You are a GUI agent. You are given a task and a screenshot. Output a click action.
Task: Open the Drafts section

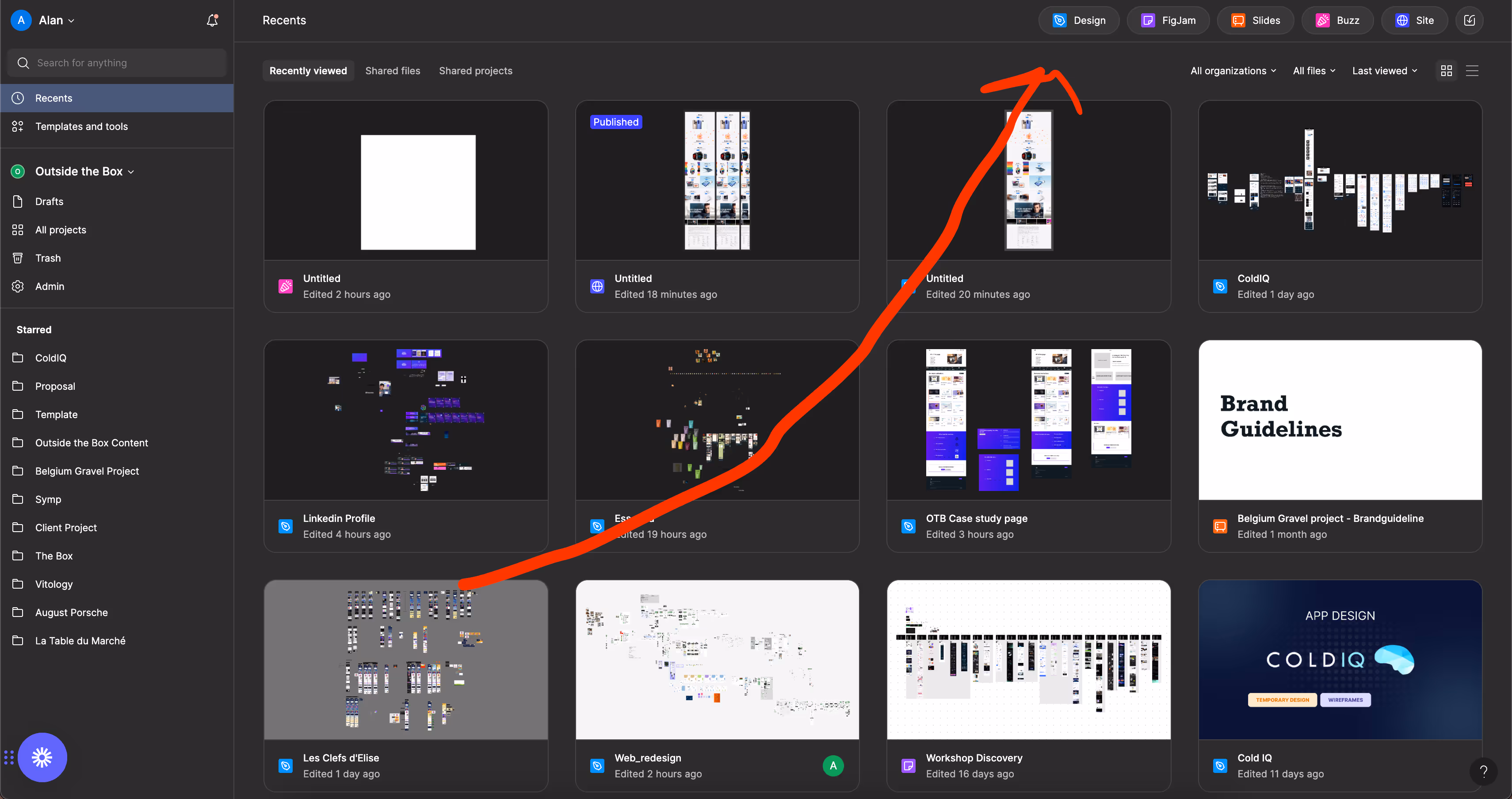pos(49,201)
